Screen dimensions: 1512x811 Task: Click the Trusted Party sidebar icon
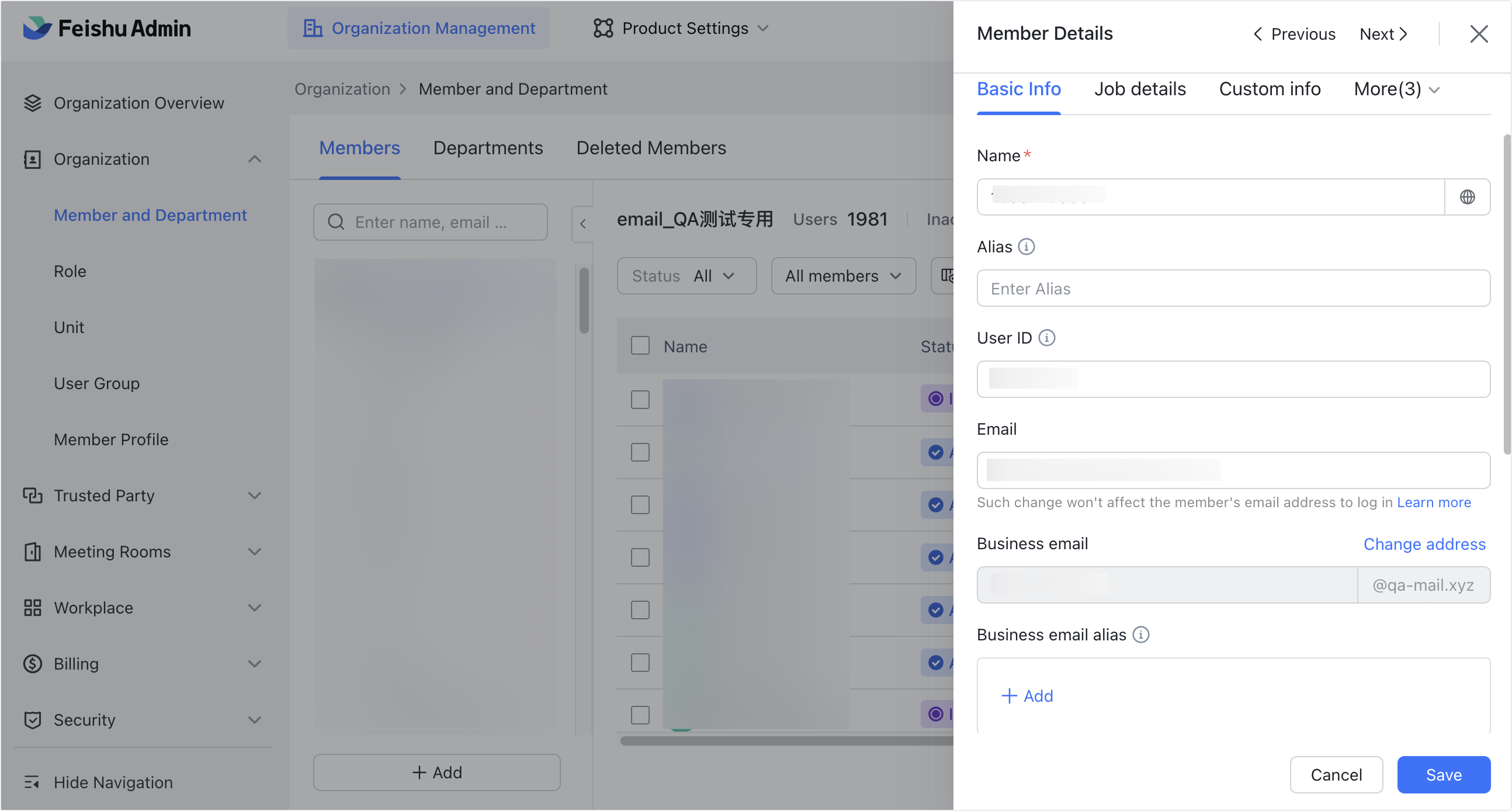pos(33,495)
